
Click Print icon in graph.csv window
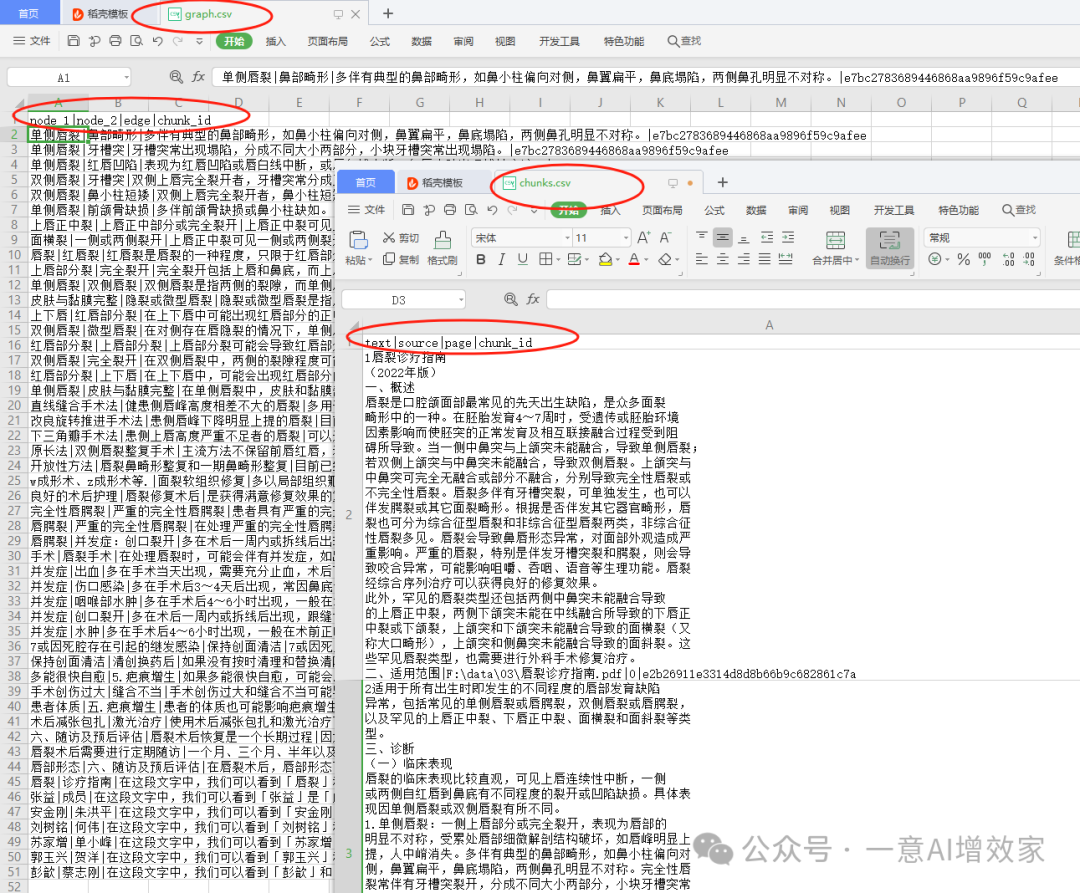115,41
